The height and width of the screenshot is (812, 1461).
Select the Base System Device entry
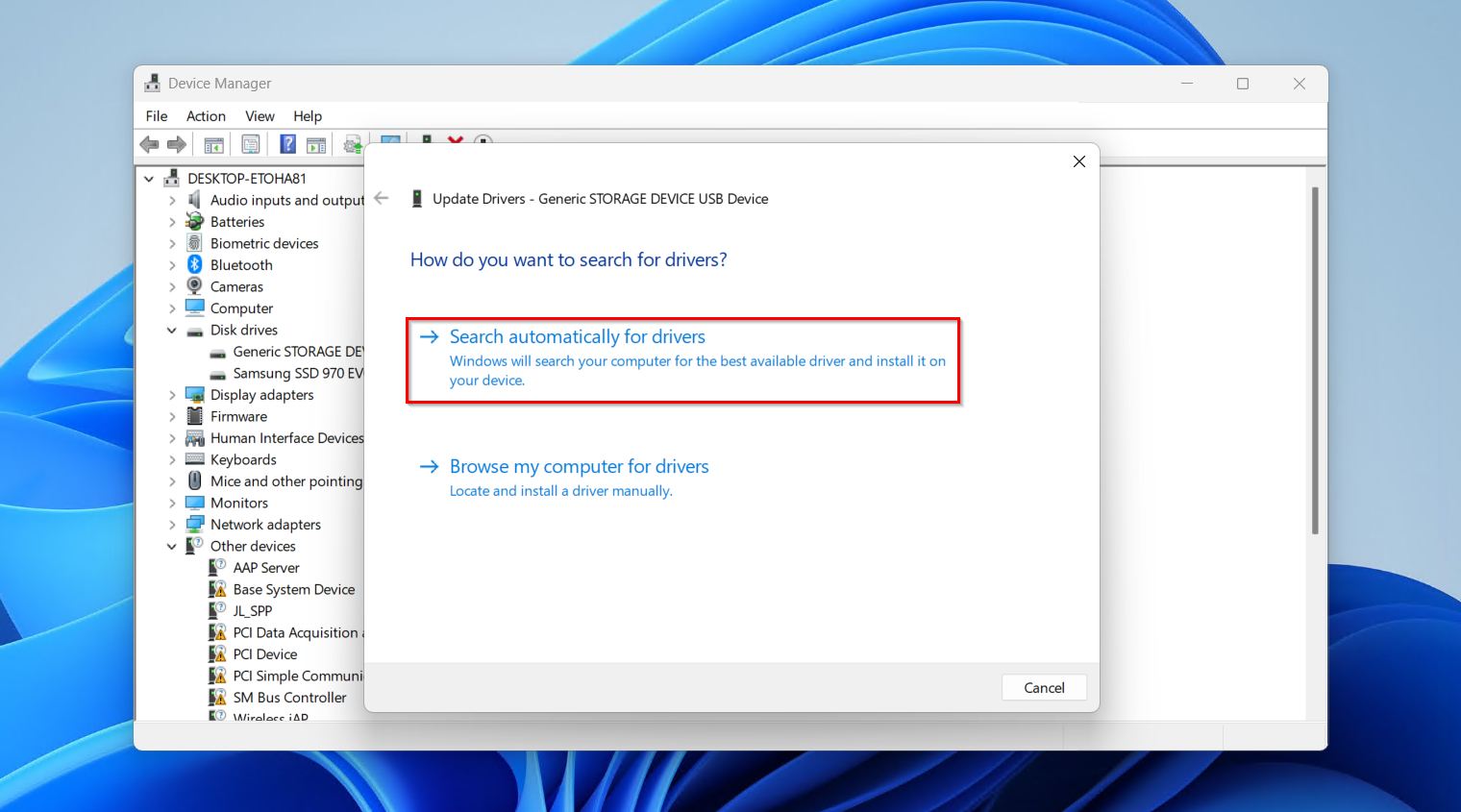[293, 590]
